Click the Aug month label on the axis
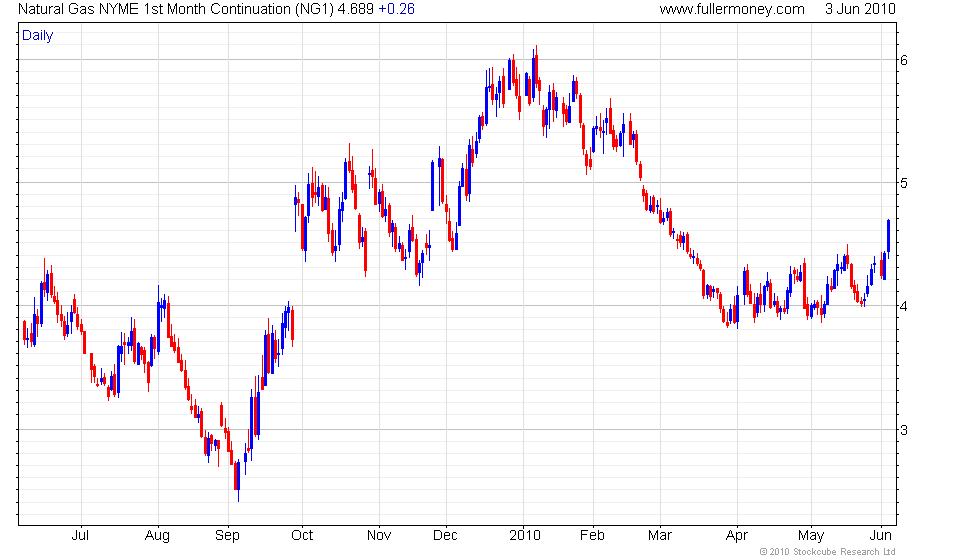The width and height of the screenshot is (980, 560). pos(157,536)
